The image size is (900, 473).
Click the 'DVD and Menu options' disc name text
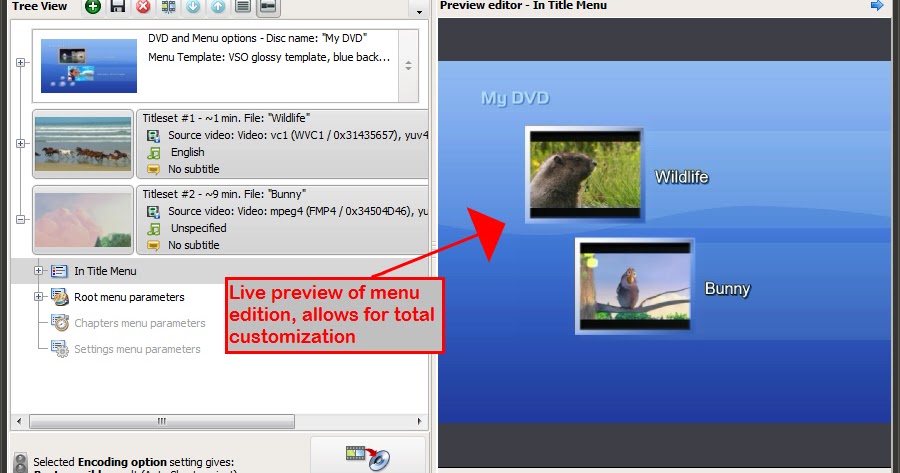[x=257, y=38]
